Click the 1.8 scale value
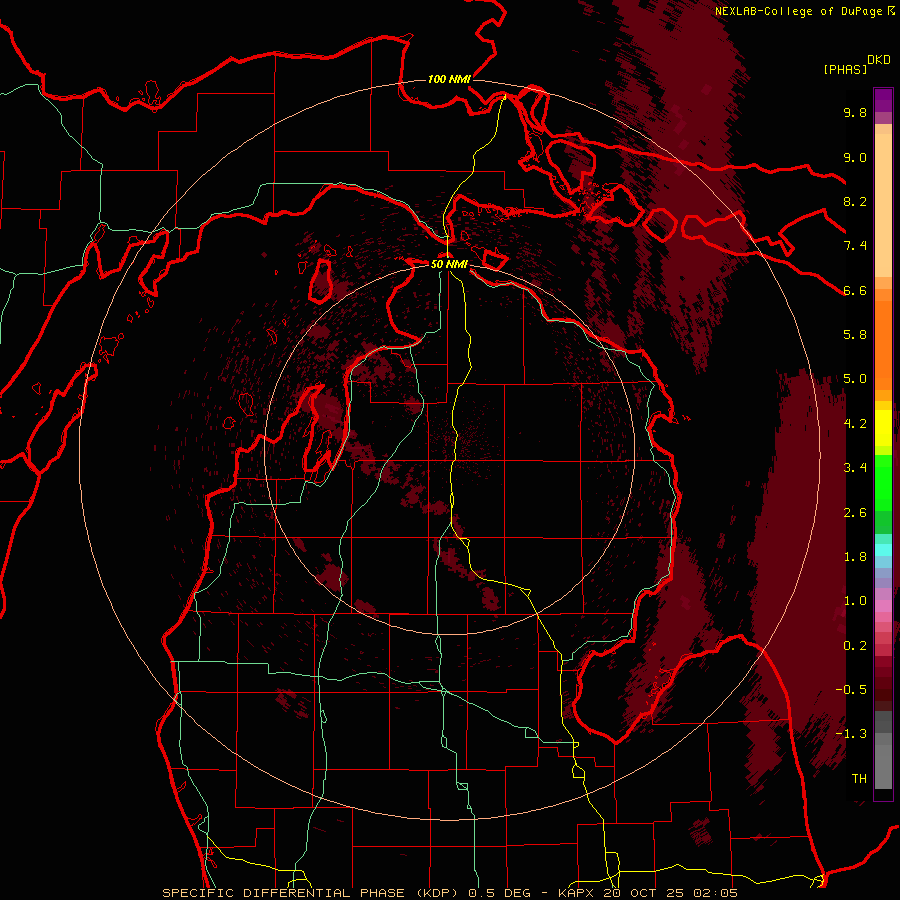 tap(855, 557)
